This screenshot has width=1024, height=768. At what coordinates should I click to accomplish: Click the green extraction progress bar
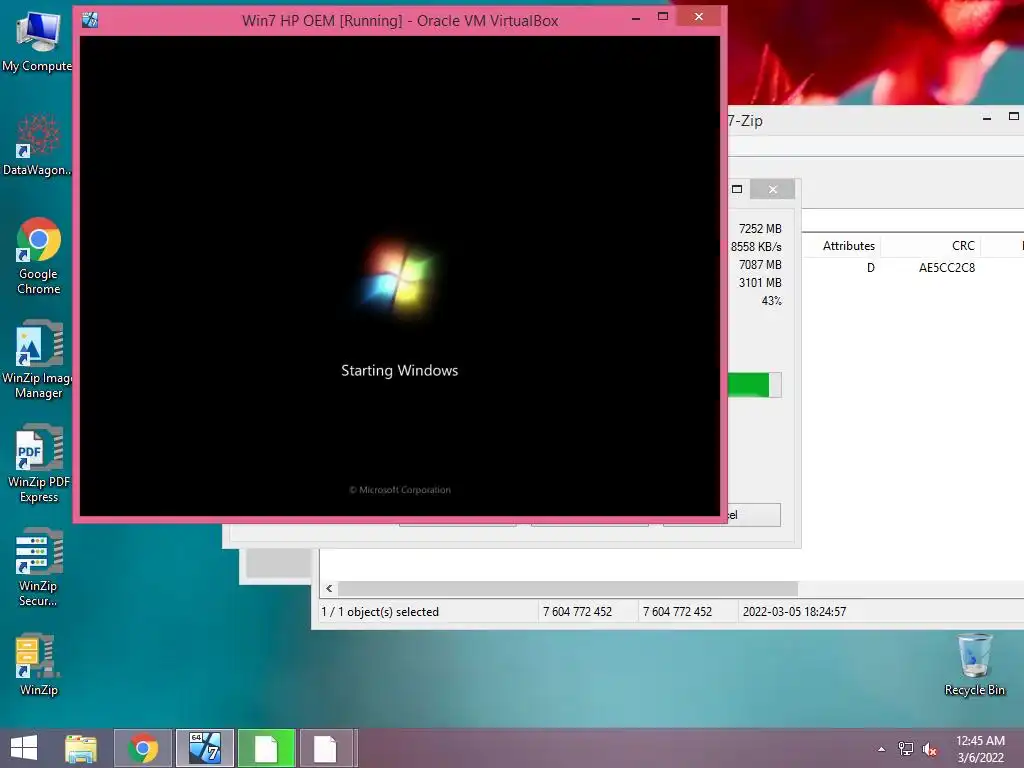tap(754, 385)
